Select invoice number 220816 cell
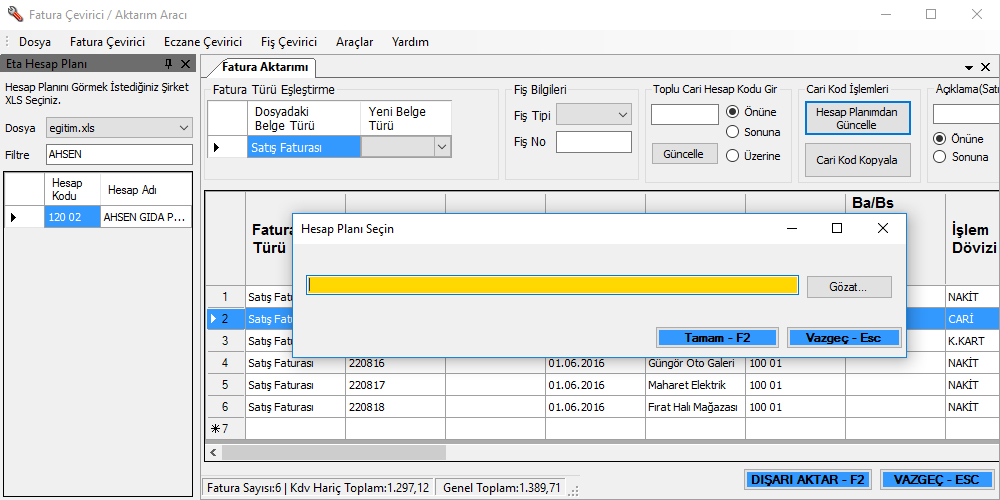 pos(395,364)
